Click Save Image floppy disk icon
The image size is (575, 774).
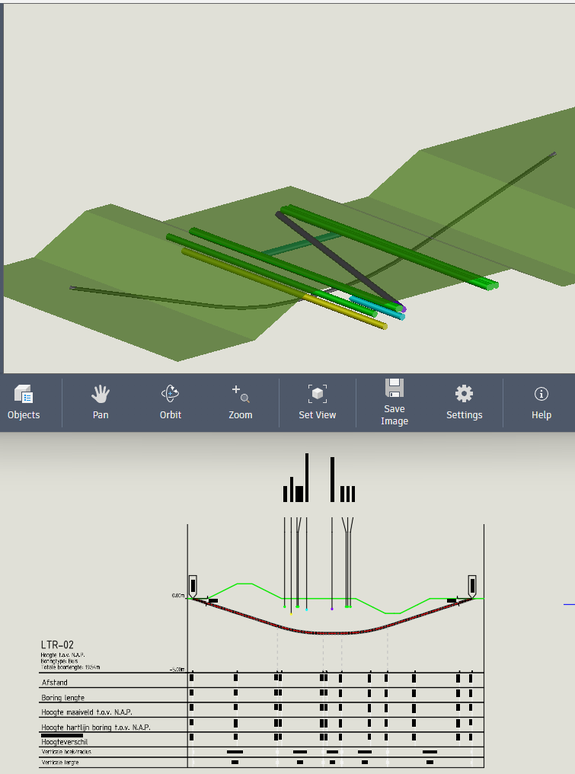click(x=394, y=388)
